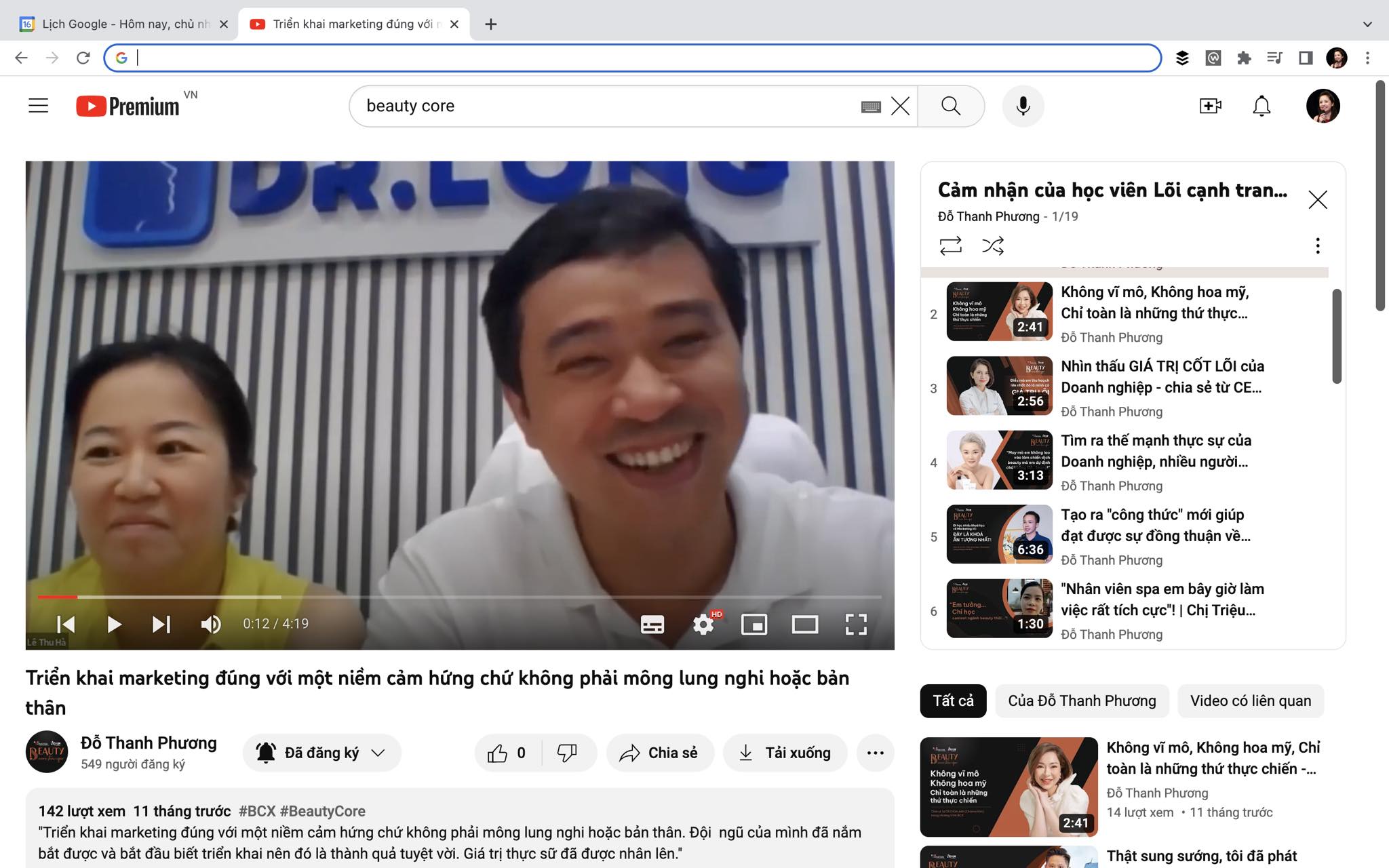This screenshot has height=868, width=1389.
Task: Run search with magnifier button
Action: pos(951,106)
